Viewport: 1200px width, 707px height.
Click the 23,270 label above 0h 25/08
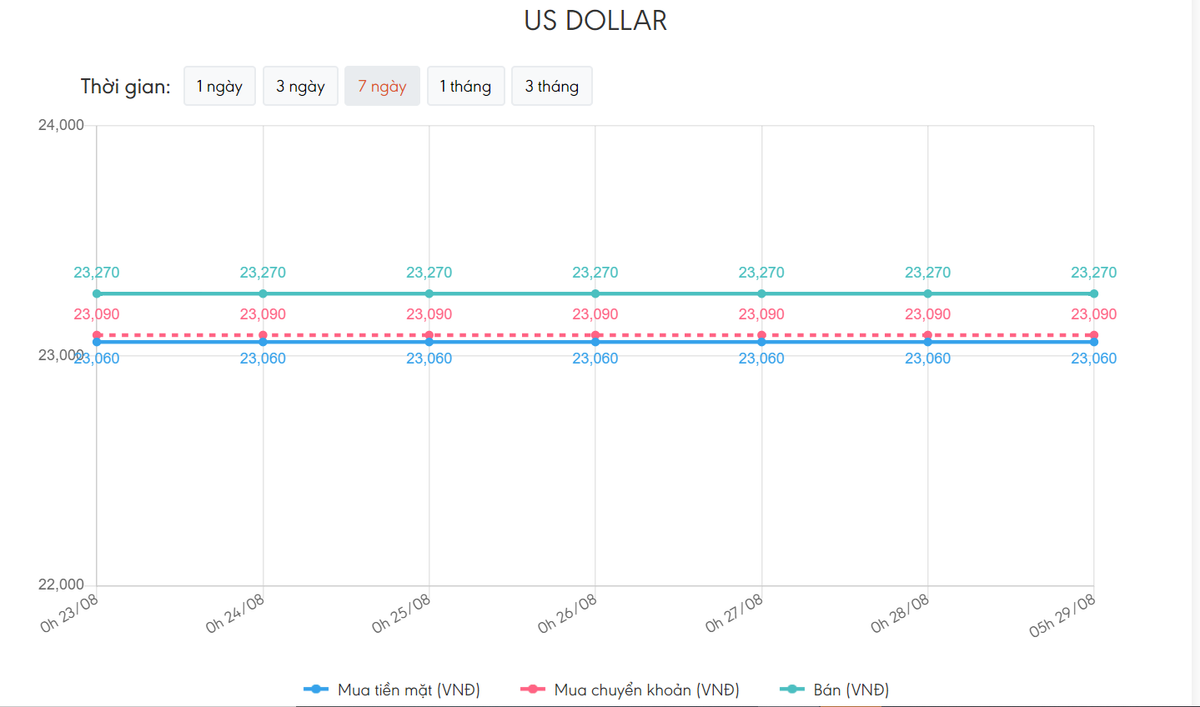pyautogui.click(x=429, y=272)
